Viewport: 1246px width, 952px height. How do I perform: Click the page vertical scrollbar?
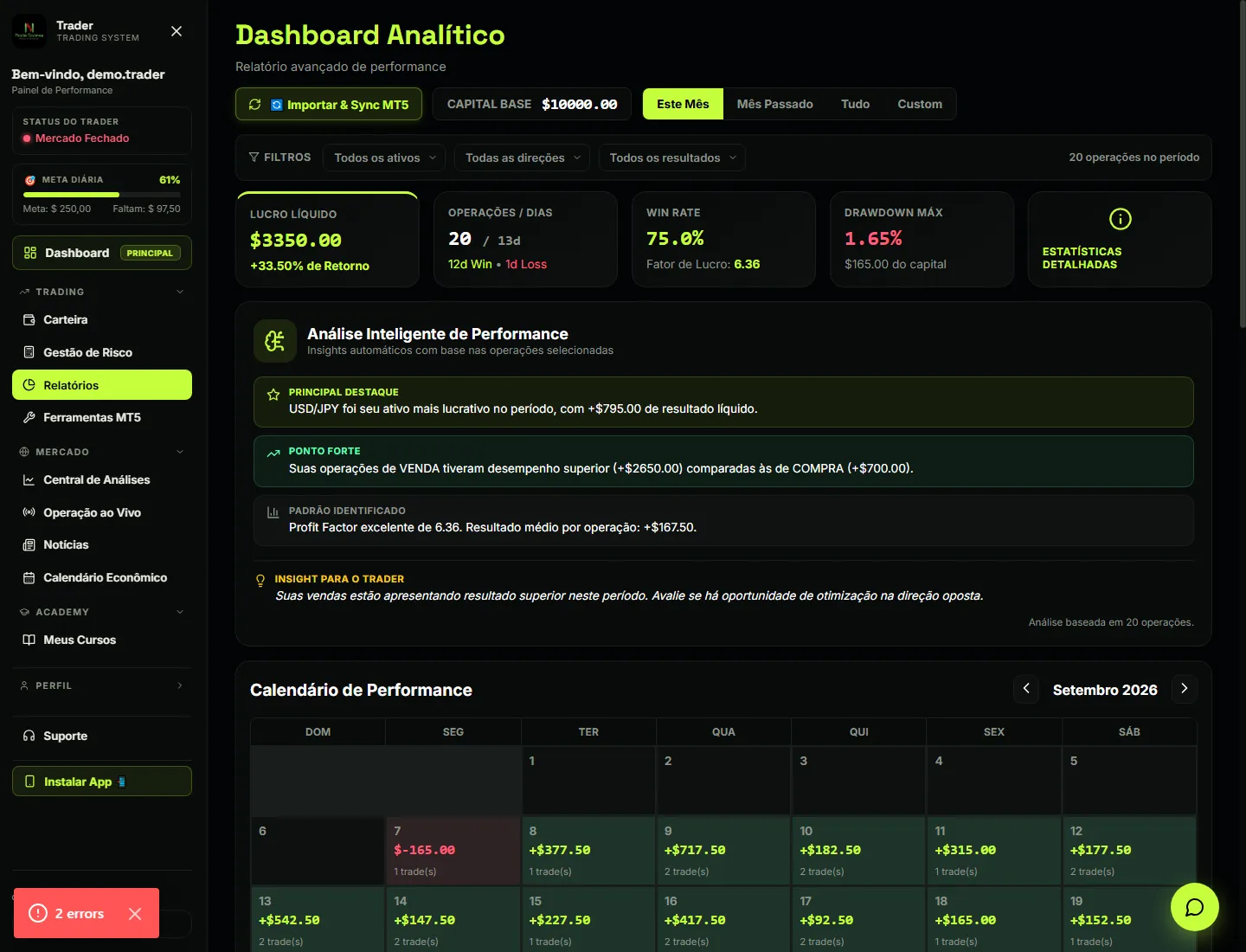tap(1243, 164)
